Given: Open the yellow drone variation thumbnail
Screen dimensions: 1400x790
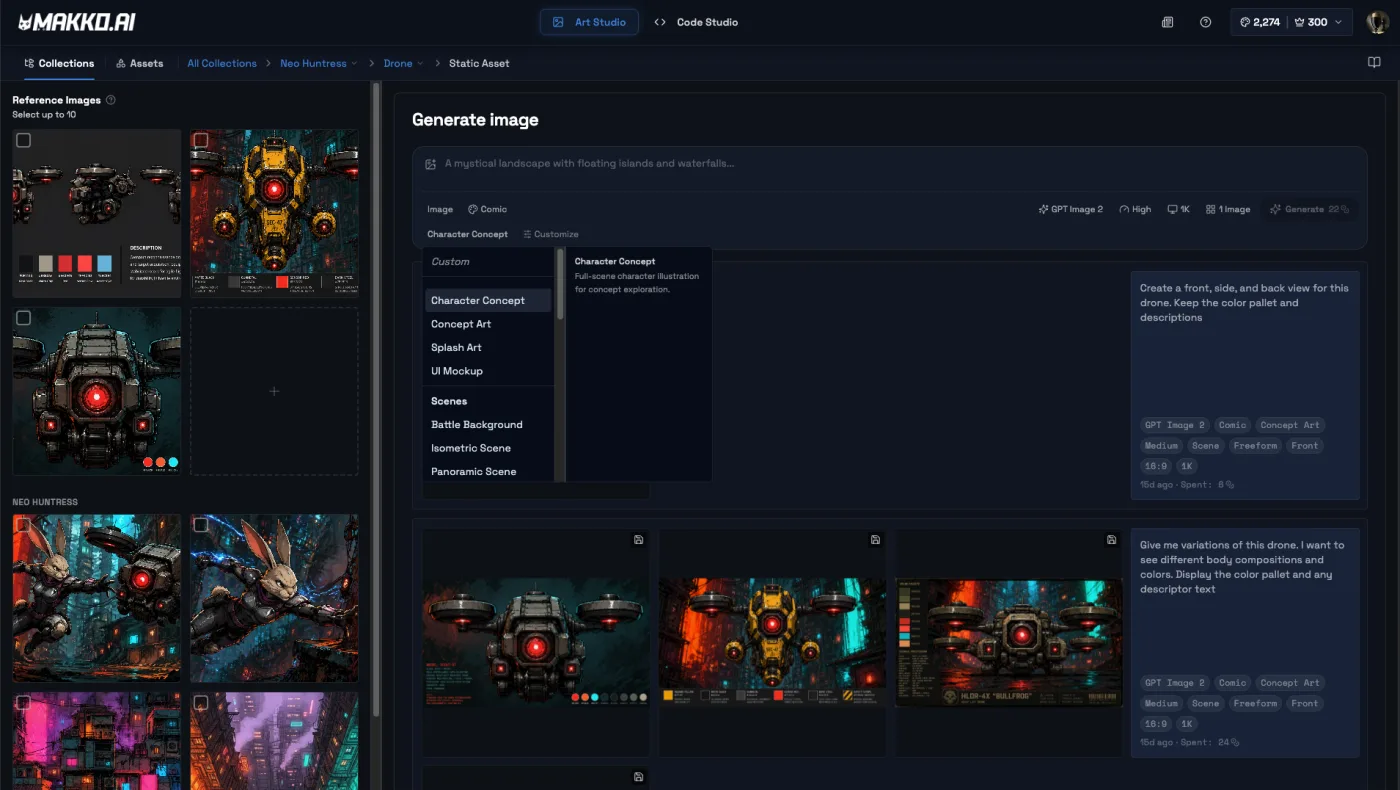Looking at the screenshot, I should [x=772, y=642].
